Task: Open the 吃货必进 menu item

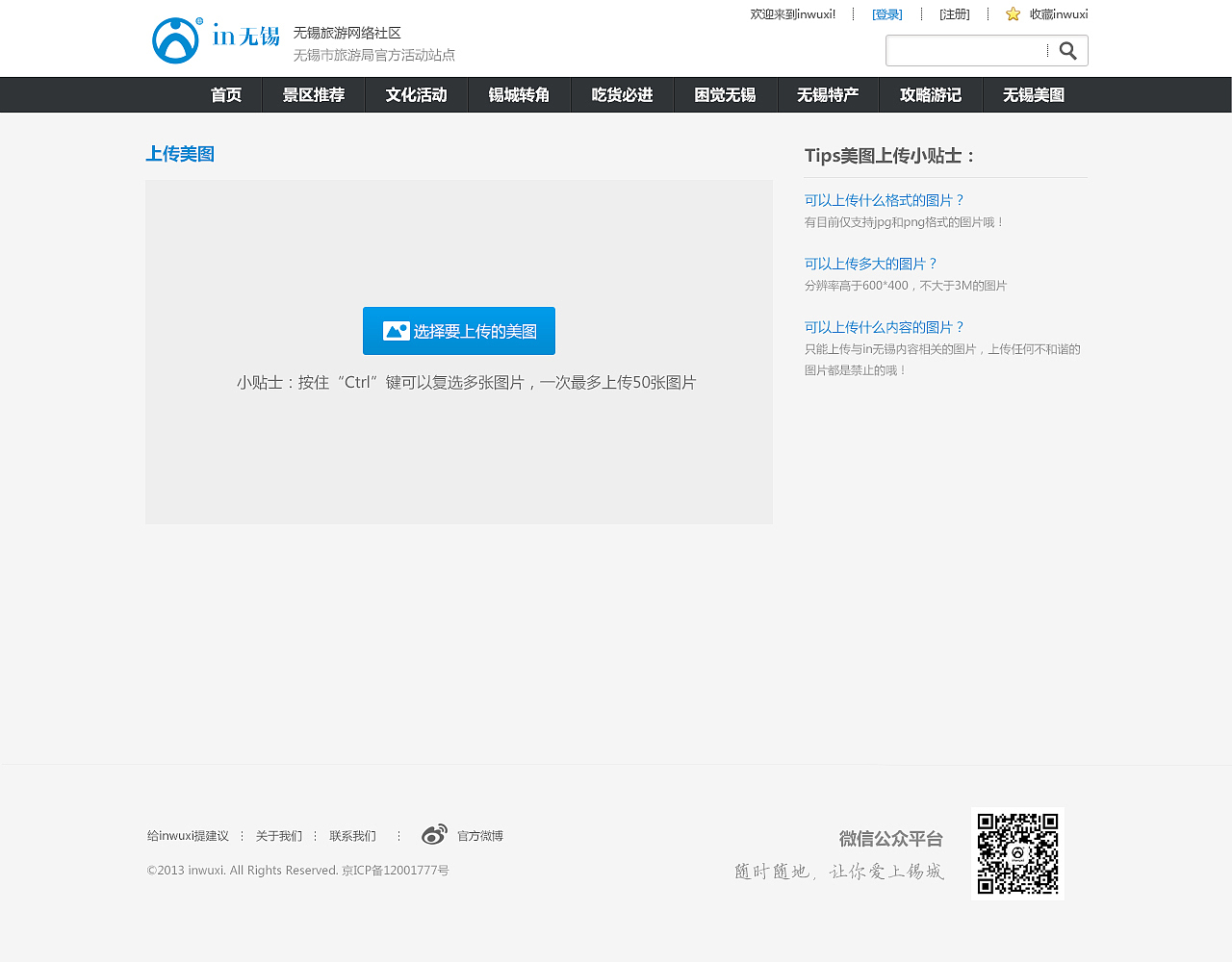Action: click(x=622, y=94)
